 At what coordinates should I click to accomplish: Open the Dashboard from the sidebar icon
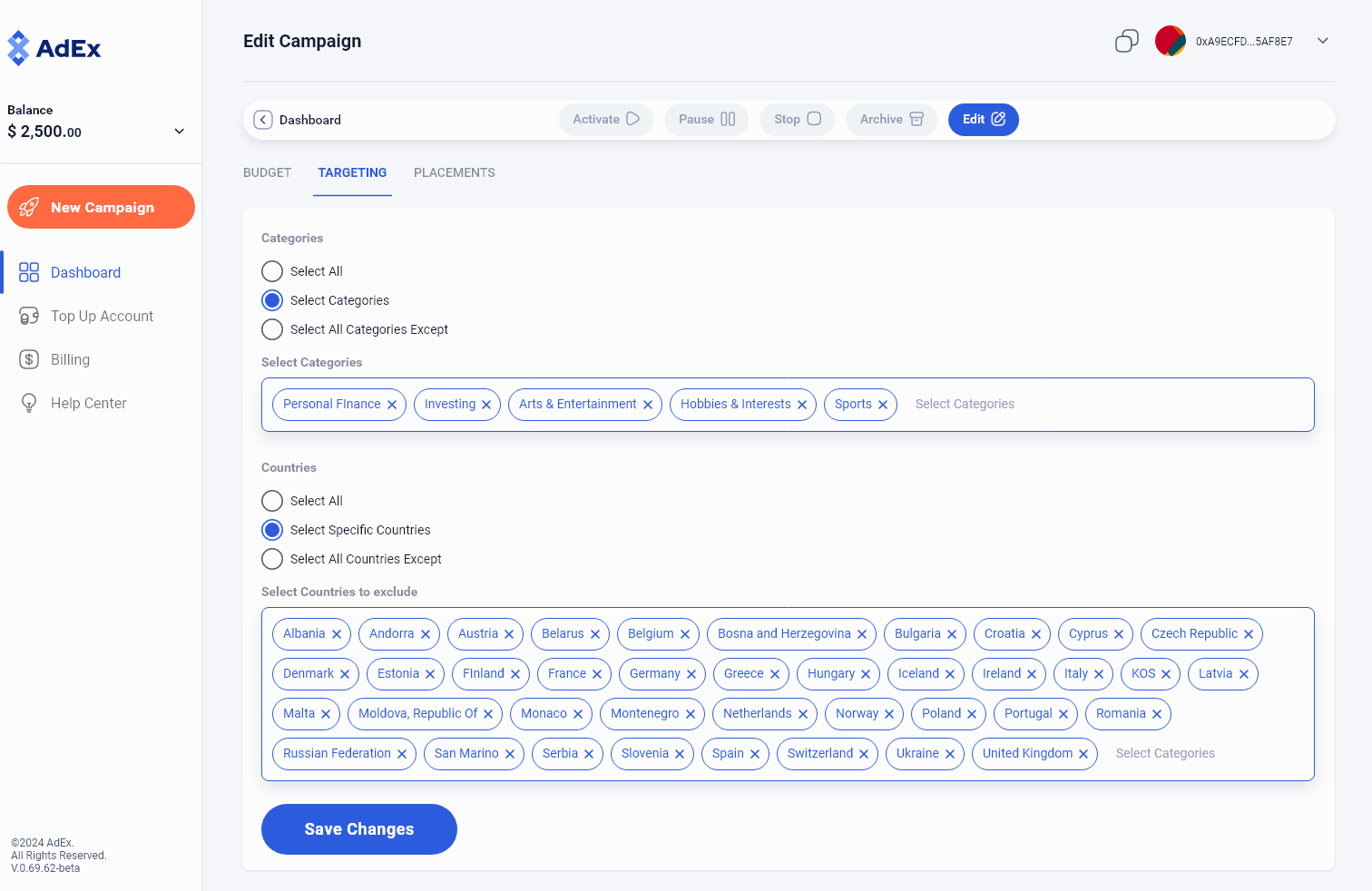[x=28, y=271]
